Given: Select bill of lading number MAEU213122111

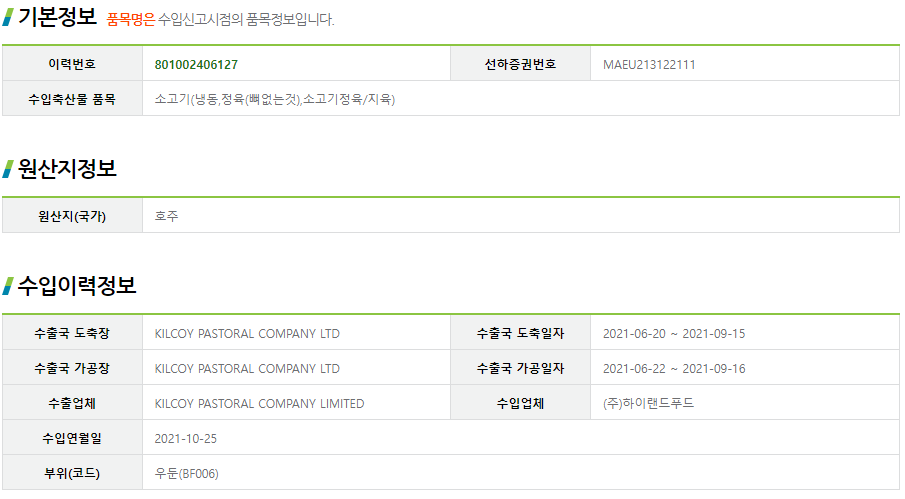Looking at the screenshot, I should pos(649,65).
